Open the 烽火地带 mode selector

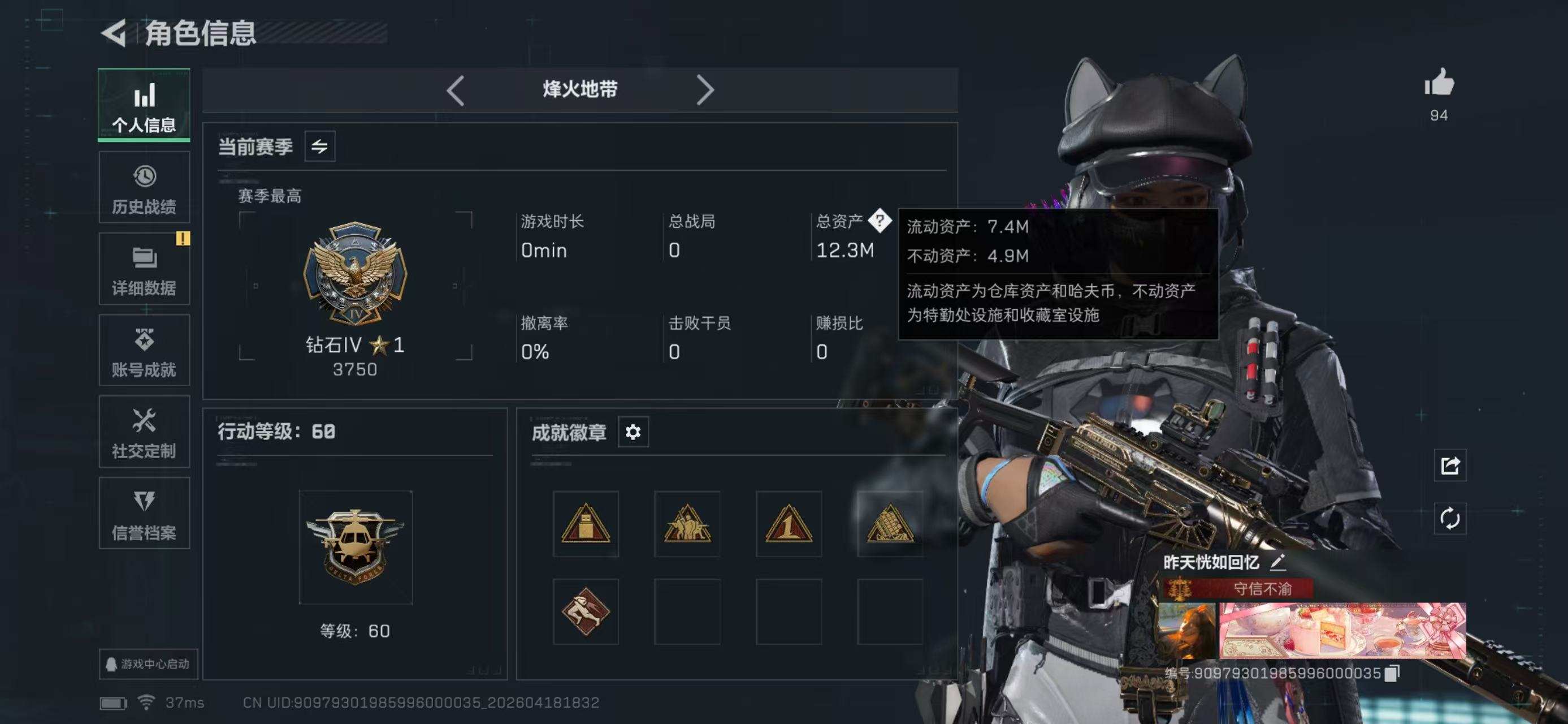(580, 89)
